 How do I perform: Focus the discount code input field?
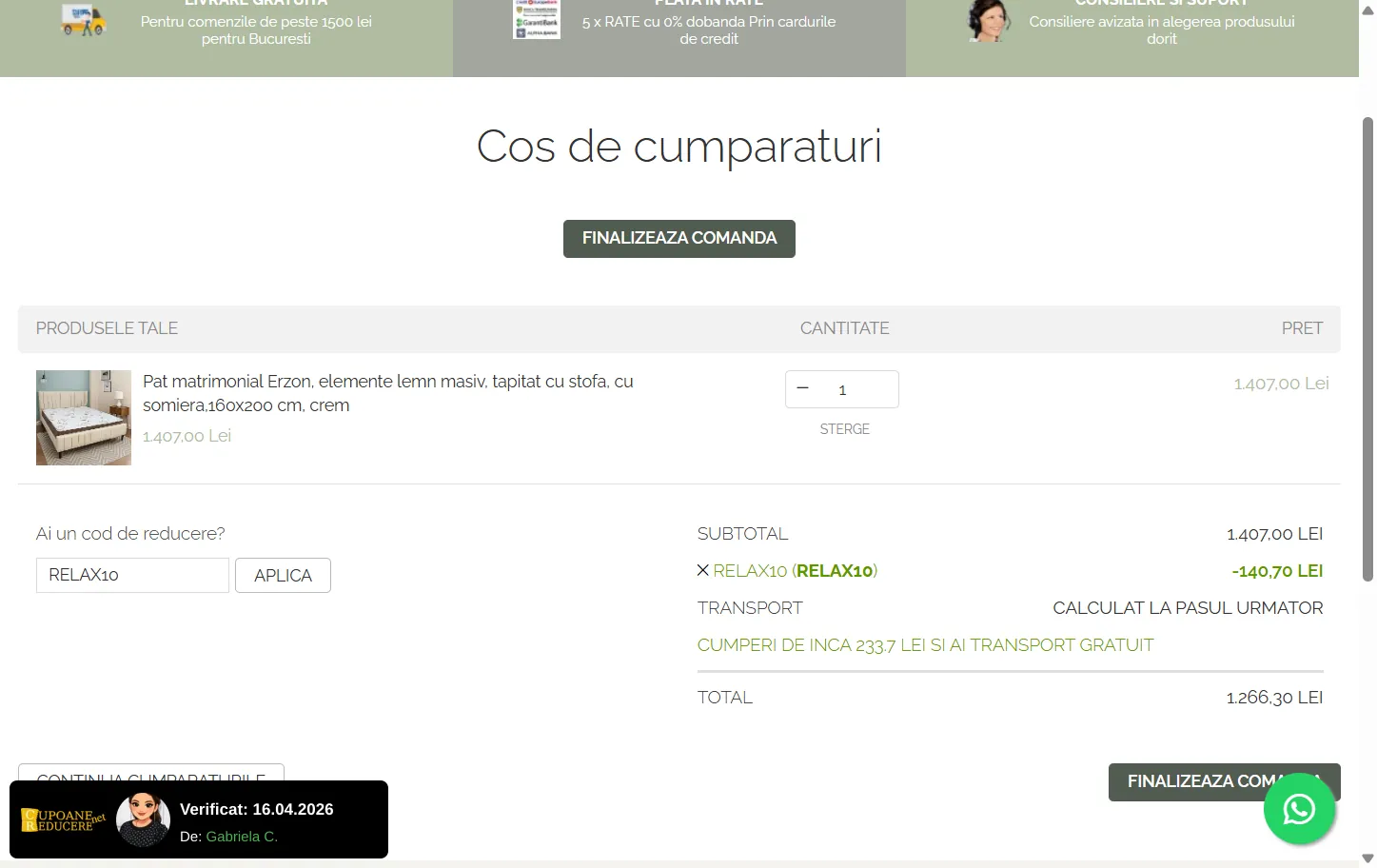[132, 576]
